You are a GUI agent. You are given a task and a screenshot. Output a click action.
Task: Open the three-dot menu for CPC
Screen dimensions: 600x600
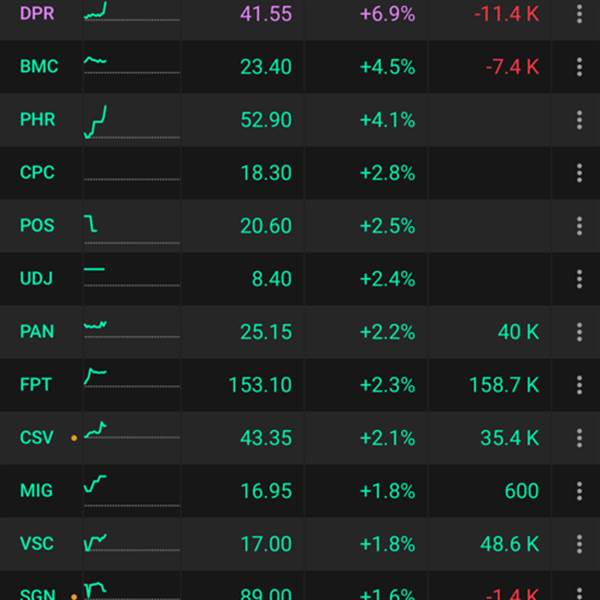[x=579, y=173]
